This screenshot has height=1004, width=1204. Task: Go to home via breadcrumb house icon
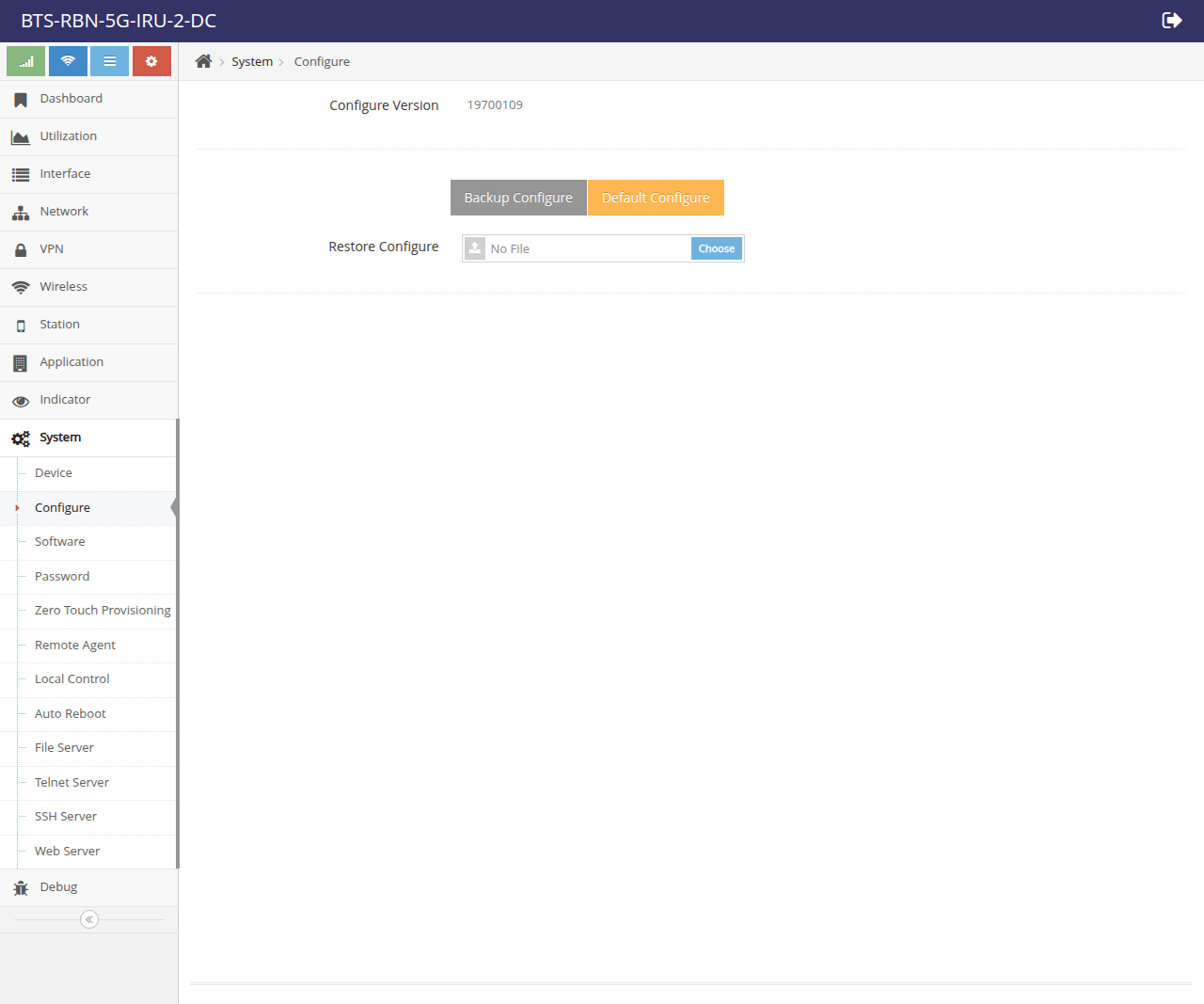203,61
